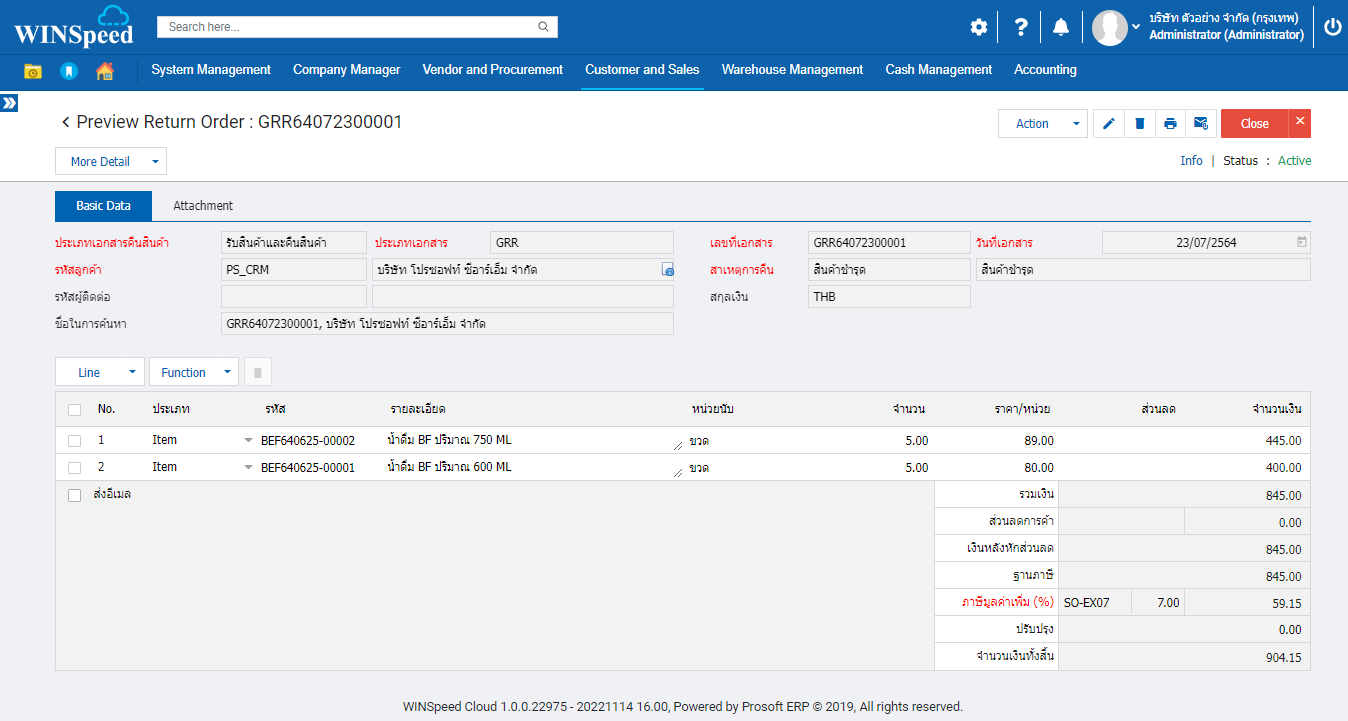Click the unit price 80.00 in row 2
This screenshot has width=1348, height=721.
[x=1038, y=467]
